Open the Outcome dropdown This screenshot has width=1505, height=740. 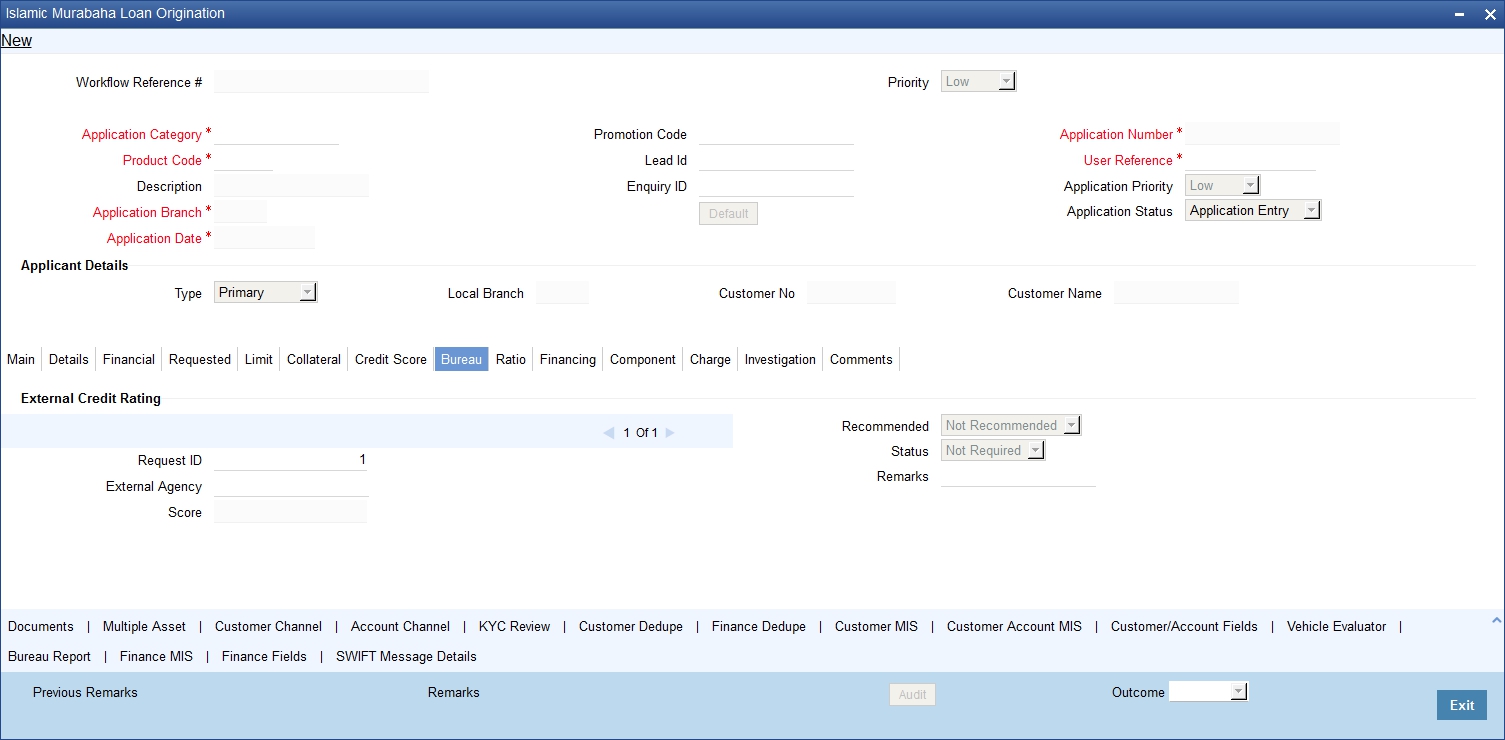coord(1209,691)
